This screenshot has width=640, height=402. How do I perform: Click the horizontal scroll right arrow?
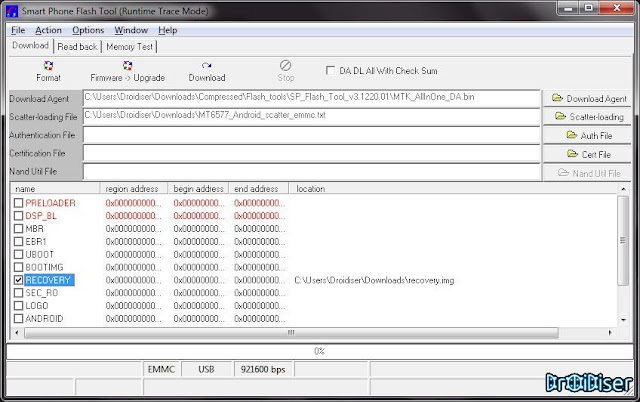(610, 333)
